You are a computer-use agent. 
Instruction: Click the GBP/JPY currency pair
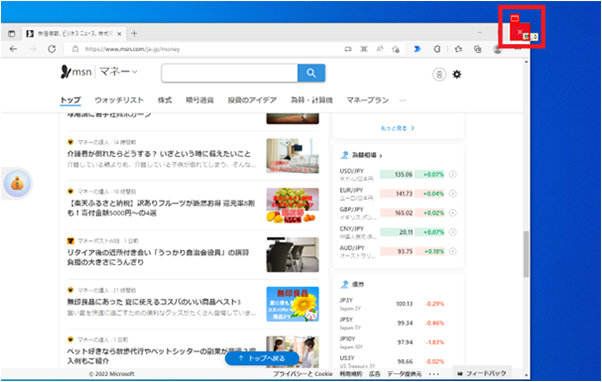[x=352, y=209]
